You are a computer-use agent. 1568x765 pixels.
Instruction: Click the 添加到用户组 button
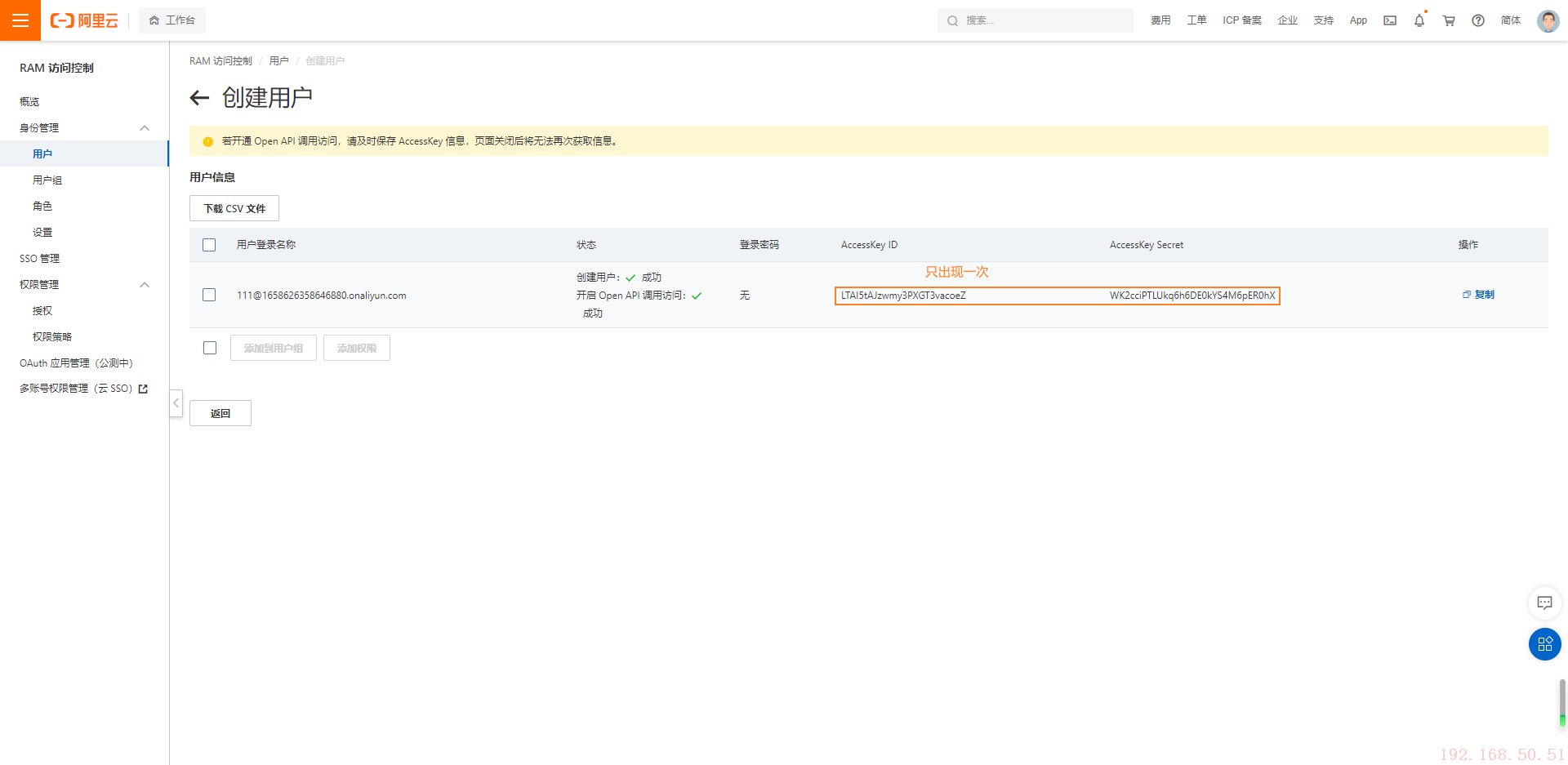[274, 348]
